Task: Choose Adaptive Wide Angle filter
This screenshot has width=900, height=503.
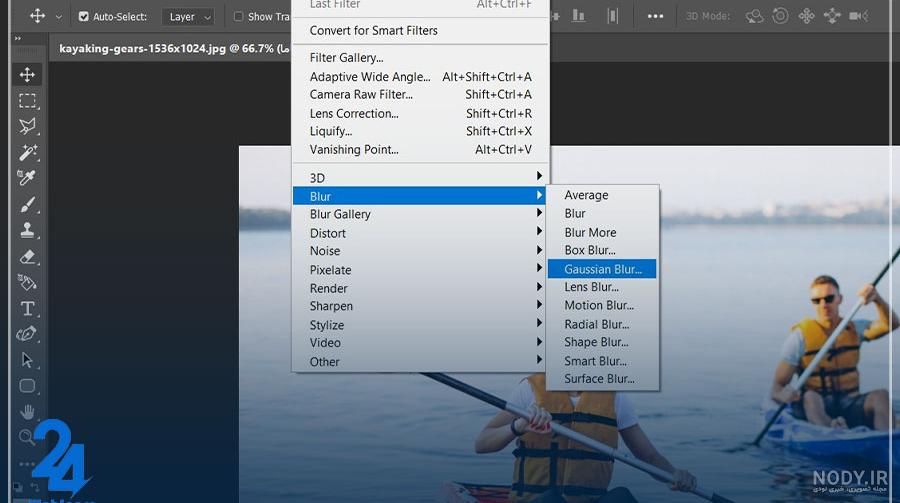Action: [421, 76]
